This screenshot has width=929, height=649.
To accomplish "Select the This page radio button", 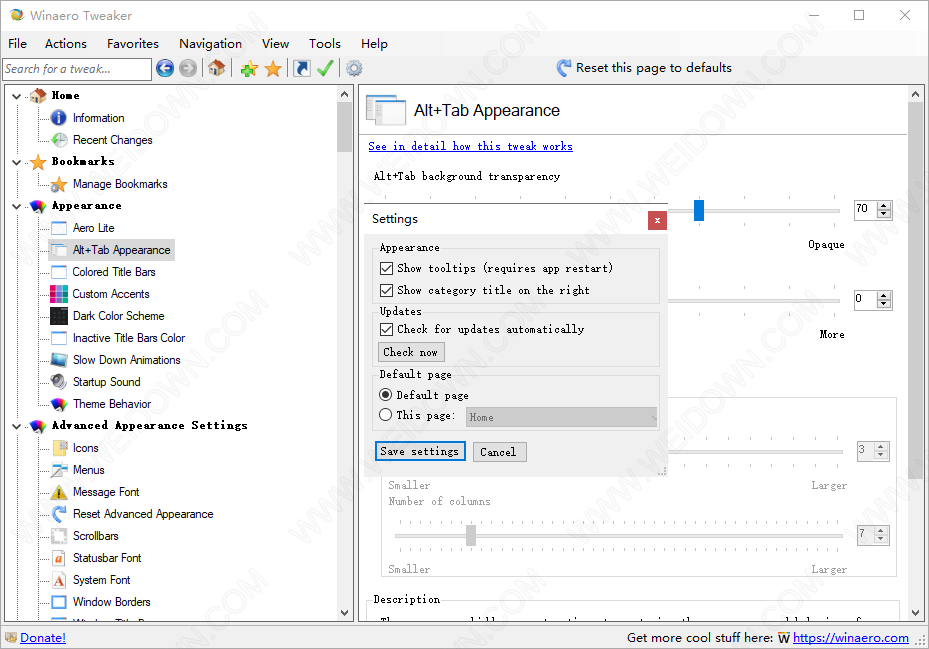I will click(386, 415).
